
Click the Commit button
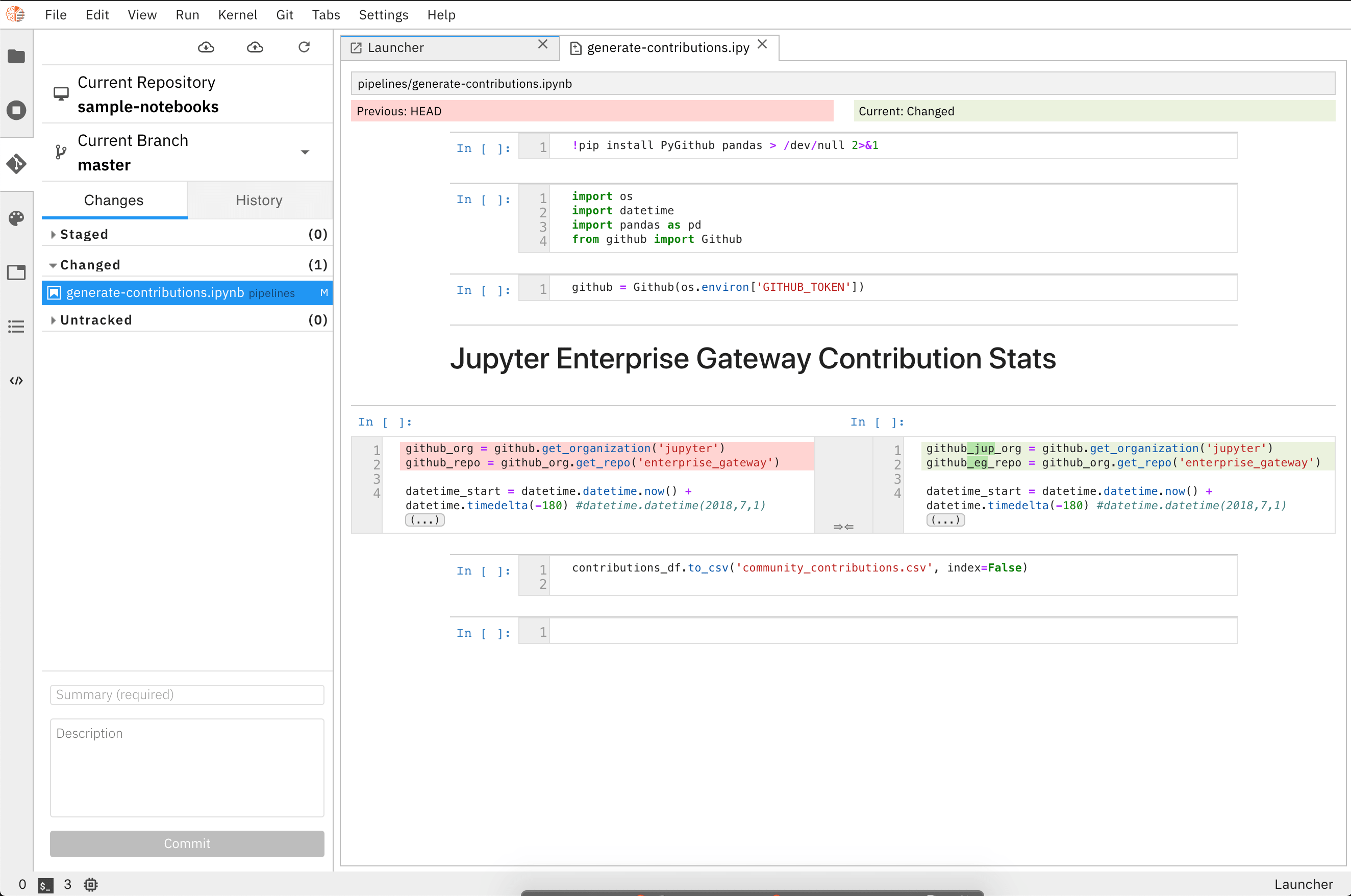(x=186, y=843)
